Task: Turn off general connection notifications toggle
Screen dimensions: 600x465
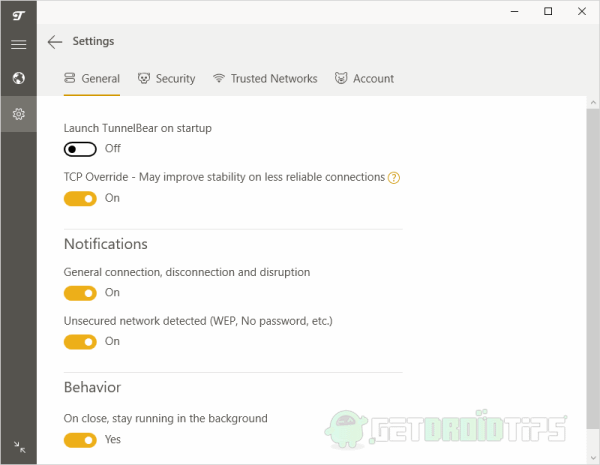Action: click(x=80, y=293)
